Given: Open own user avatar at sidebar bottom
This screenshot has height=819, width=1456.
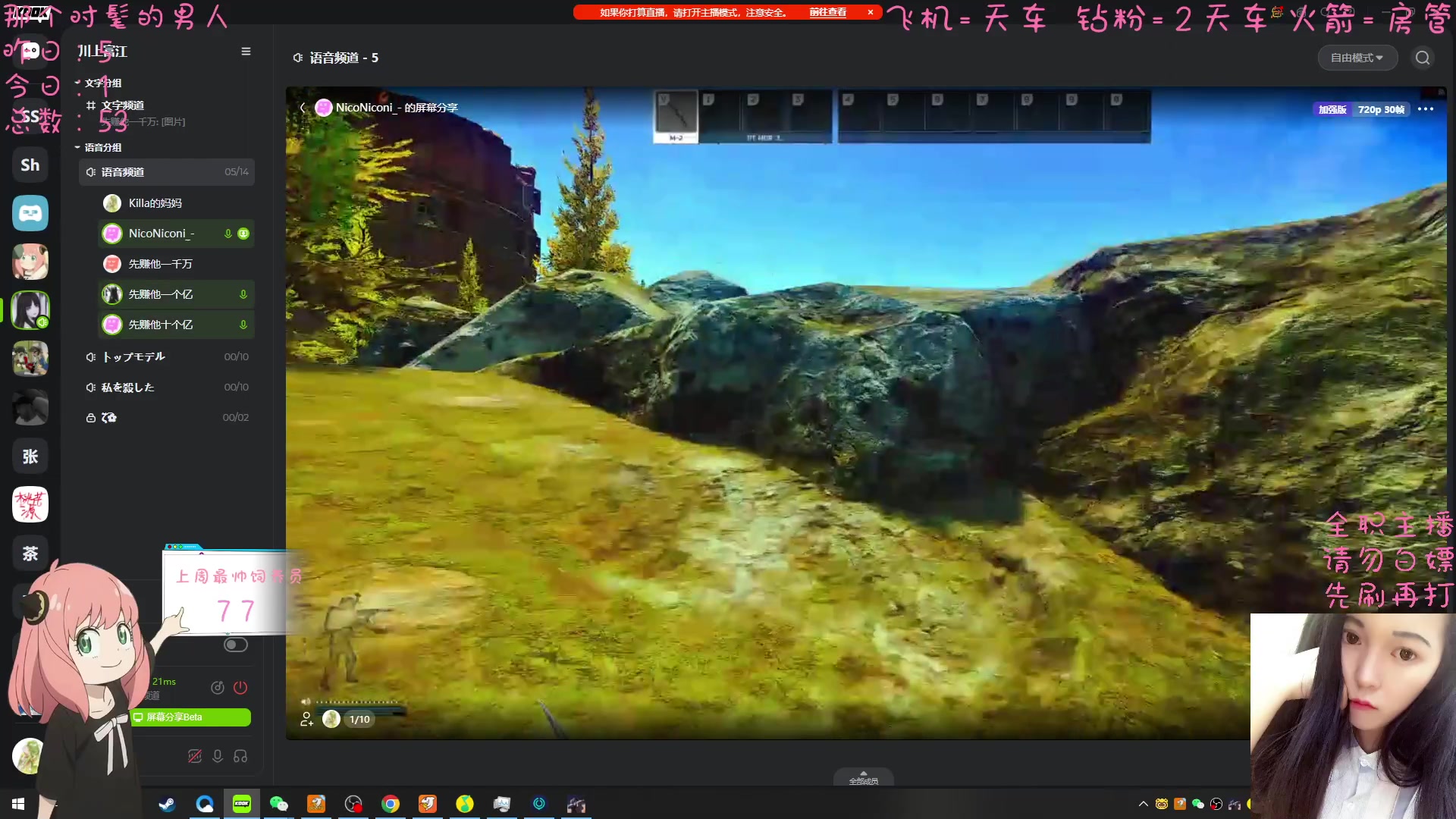Looking at the screenshot, I should tap(29, 756).
